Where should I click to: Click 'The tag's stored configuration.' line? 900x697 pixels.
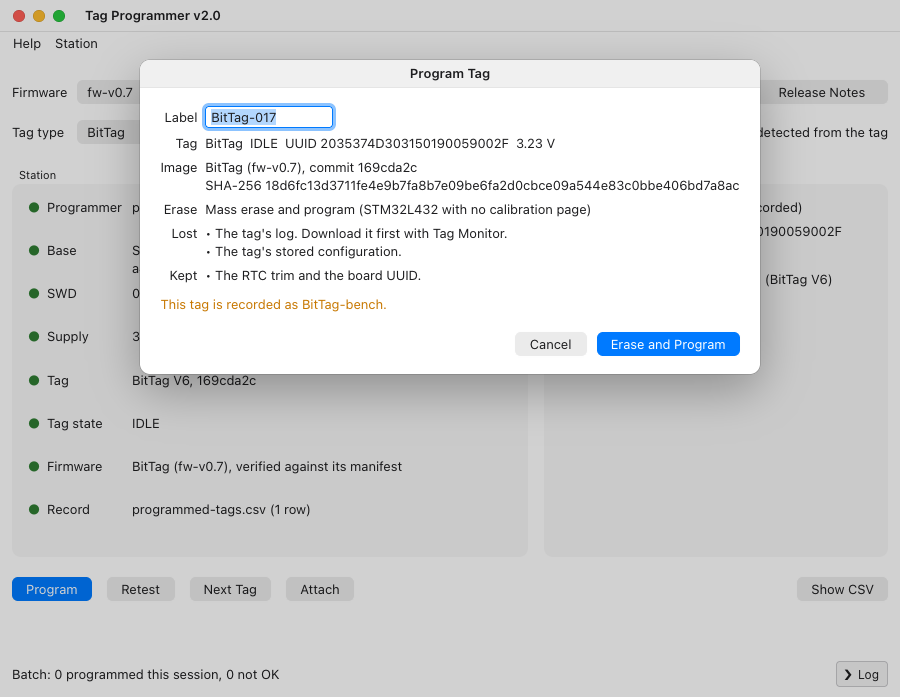tap(308, 251)
